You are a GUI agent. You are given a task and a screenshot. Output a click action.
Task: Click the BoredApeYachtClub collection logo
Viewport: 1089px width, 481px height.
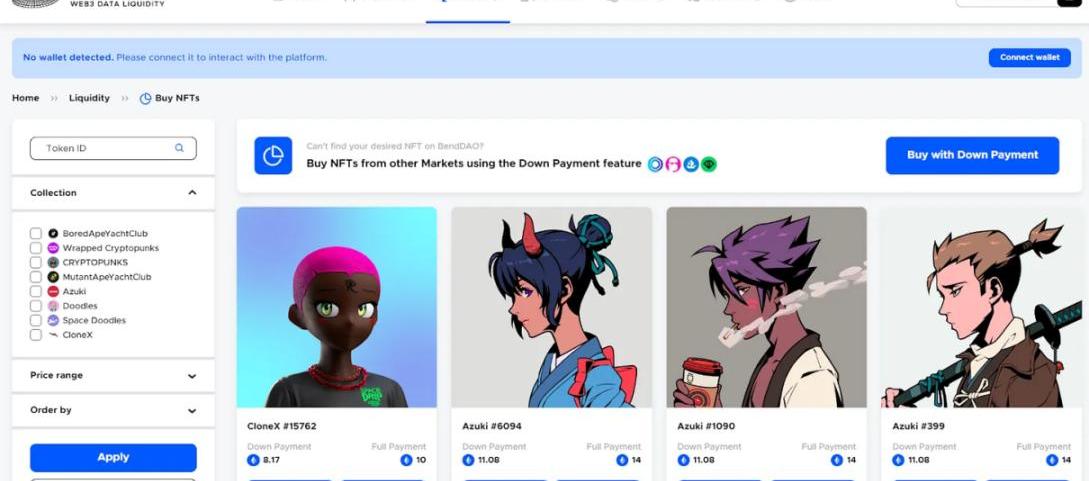(x=53, y=233)
